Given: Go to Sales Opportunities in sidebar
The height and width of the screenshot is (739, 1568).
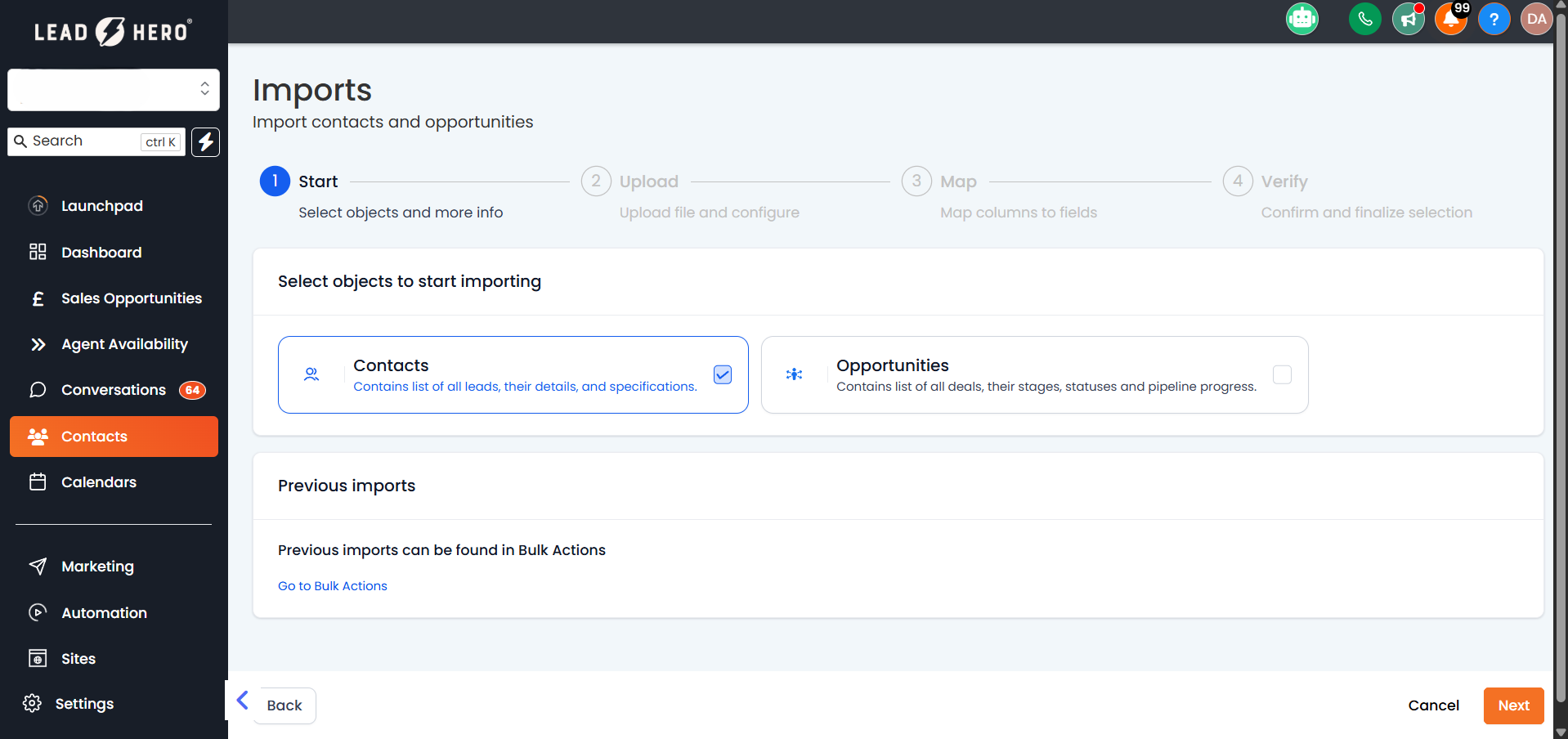Looking at the screenshot, I should pyautogui.click(x=131, y=298).
